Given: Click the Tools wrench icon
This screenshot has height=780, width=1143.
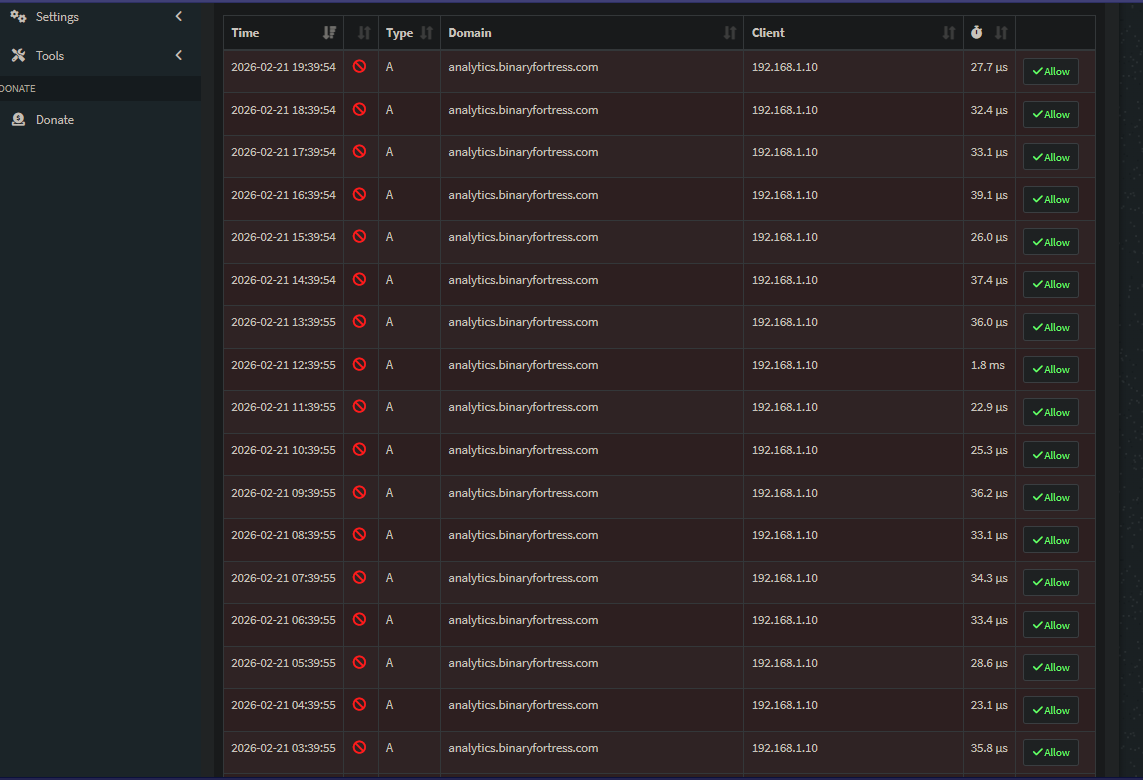Looking at the screenshot, I should tap(18, 55).
